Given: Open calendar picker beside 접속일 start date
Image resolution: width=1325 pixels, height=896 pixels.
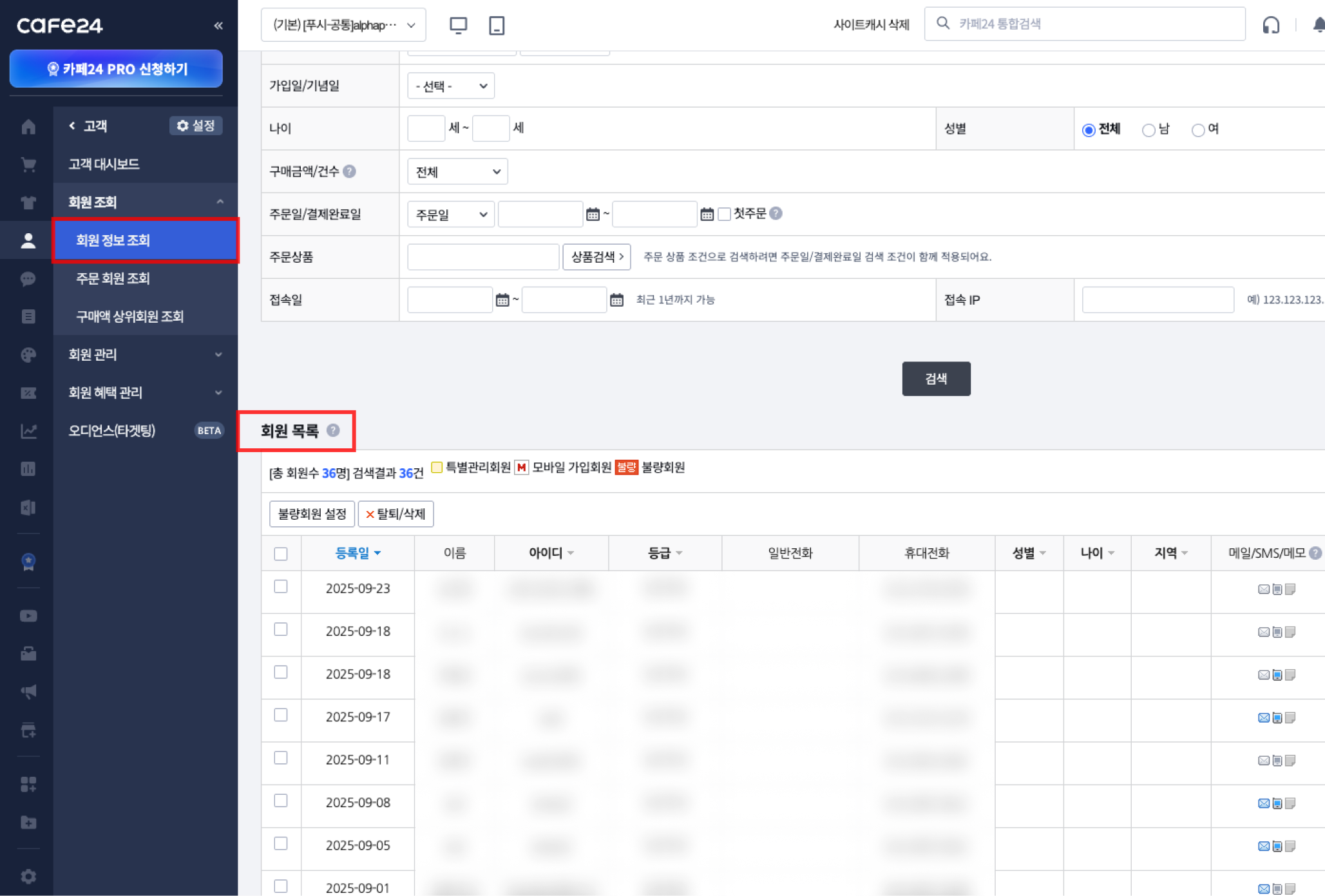Looking at the screenshot, I should [502, 300].
